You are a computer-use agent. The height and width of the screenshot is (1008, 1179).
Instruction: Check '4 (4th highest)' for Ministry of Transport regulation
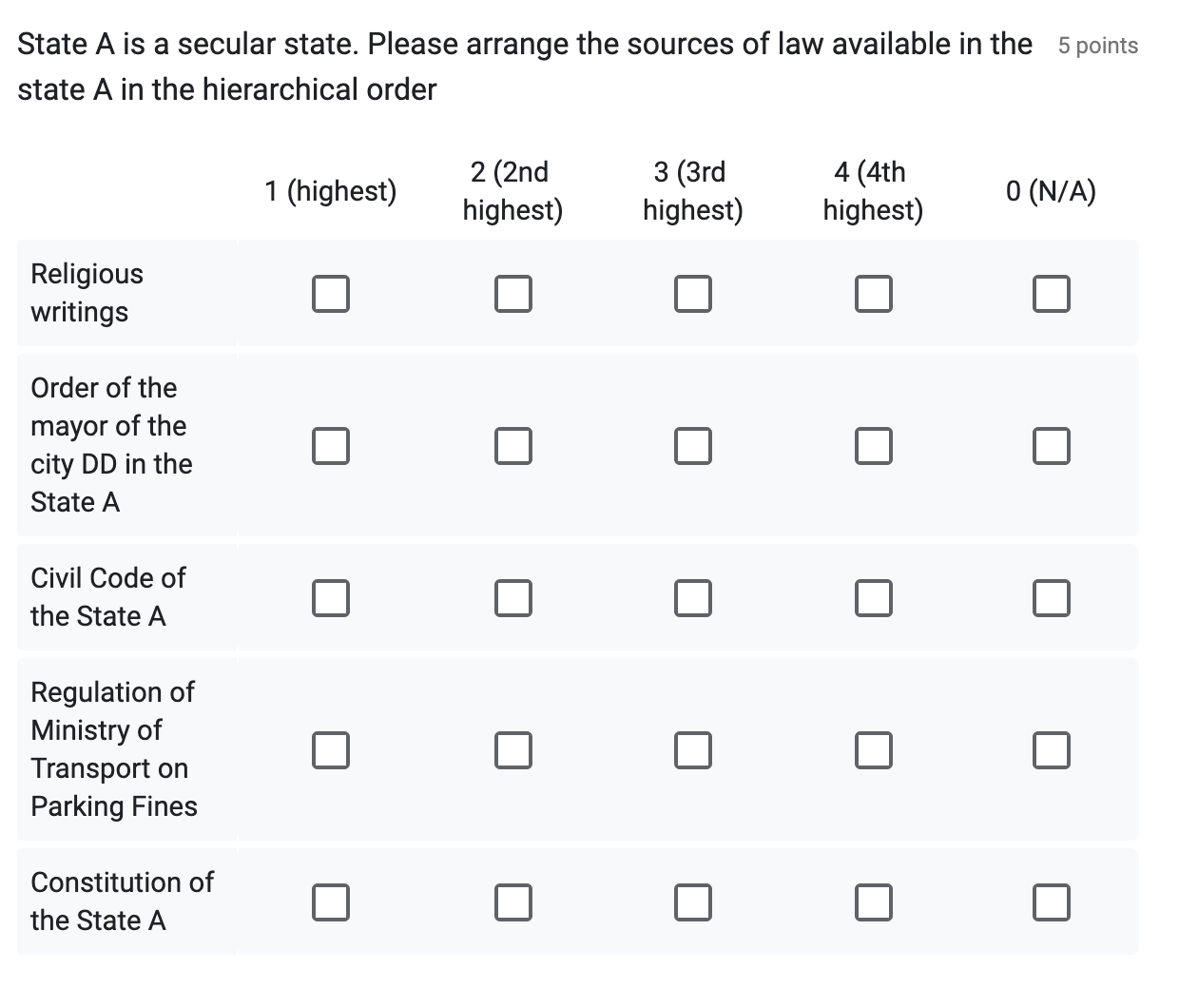[873, 749]
